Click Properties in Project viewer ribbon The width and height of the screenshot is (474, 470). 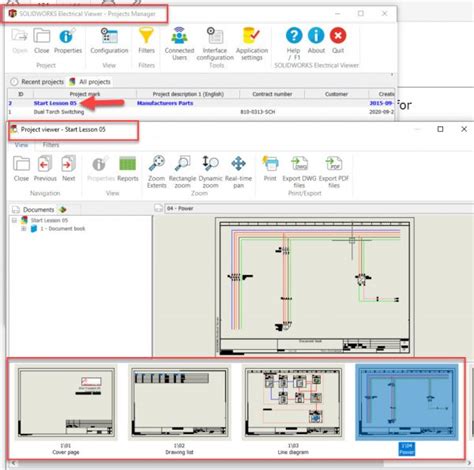(x=101, y=169)
